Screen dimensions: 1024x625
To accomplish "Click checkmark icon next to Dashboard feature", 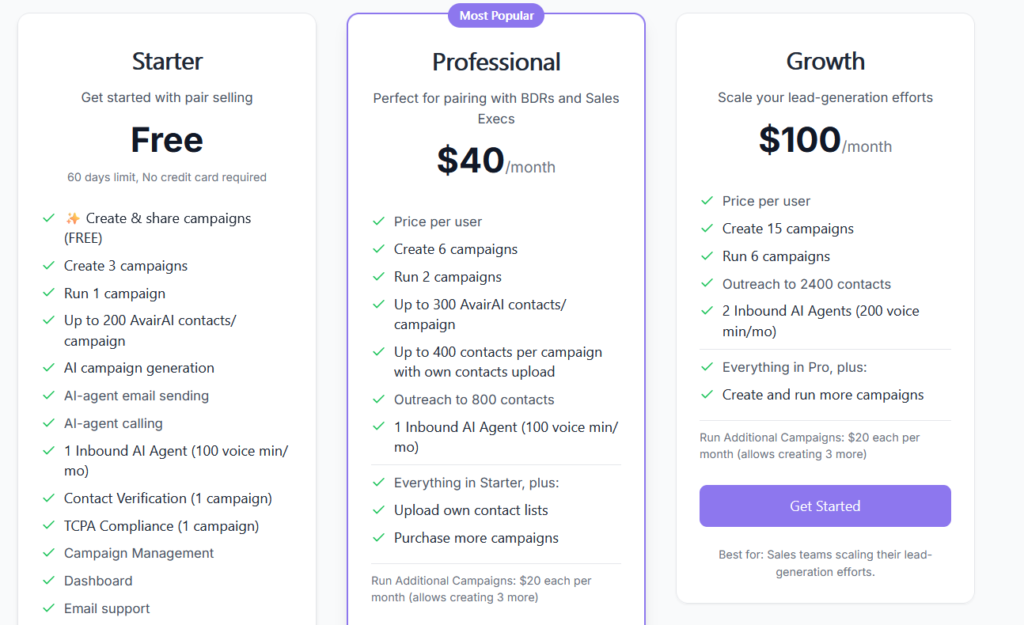I will pos(48,580).
